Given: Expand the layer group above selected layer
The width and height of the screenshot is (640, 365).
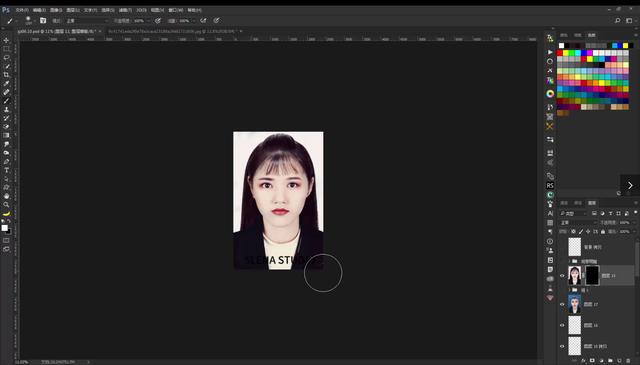Looking at the screenshot, I should (570, 261).
